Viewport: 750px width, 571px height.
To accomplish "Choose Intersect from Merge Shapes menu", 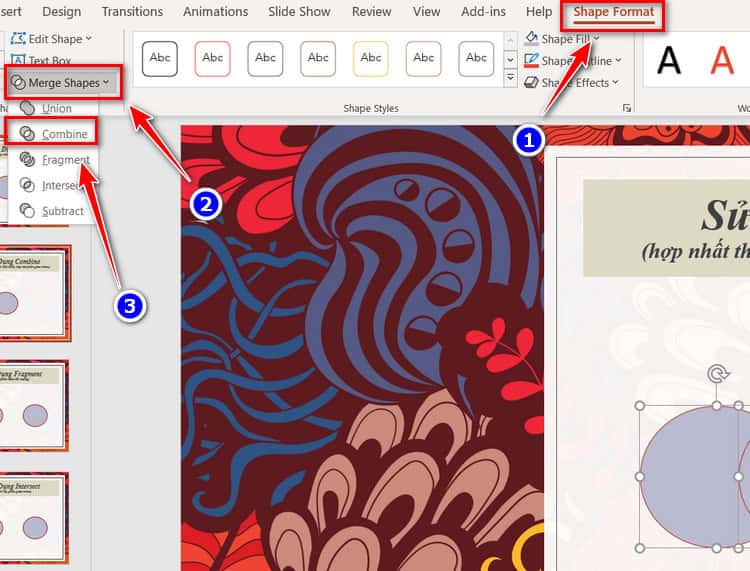I will coord(53,185).
